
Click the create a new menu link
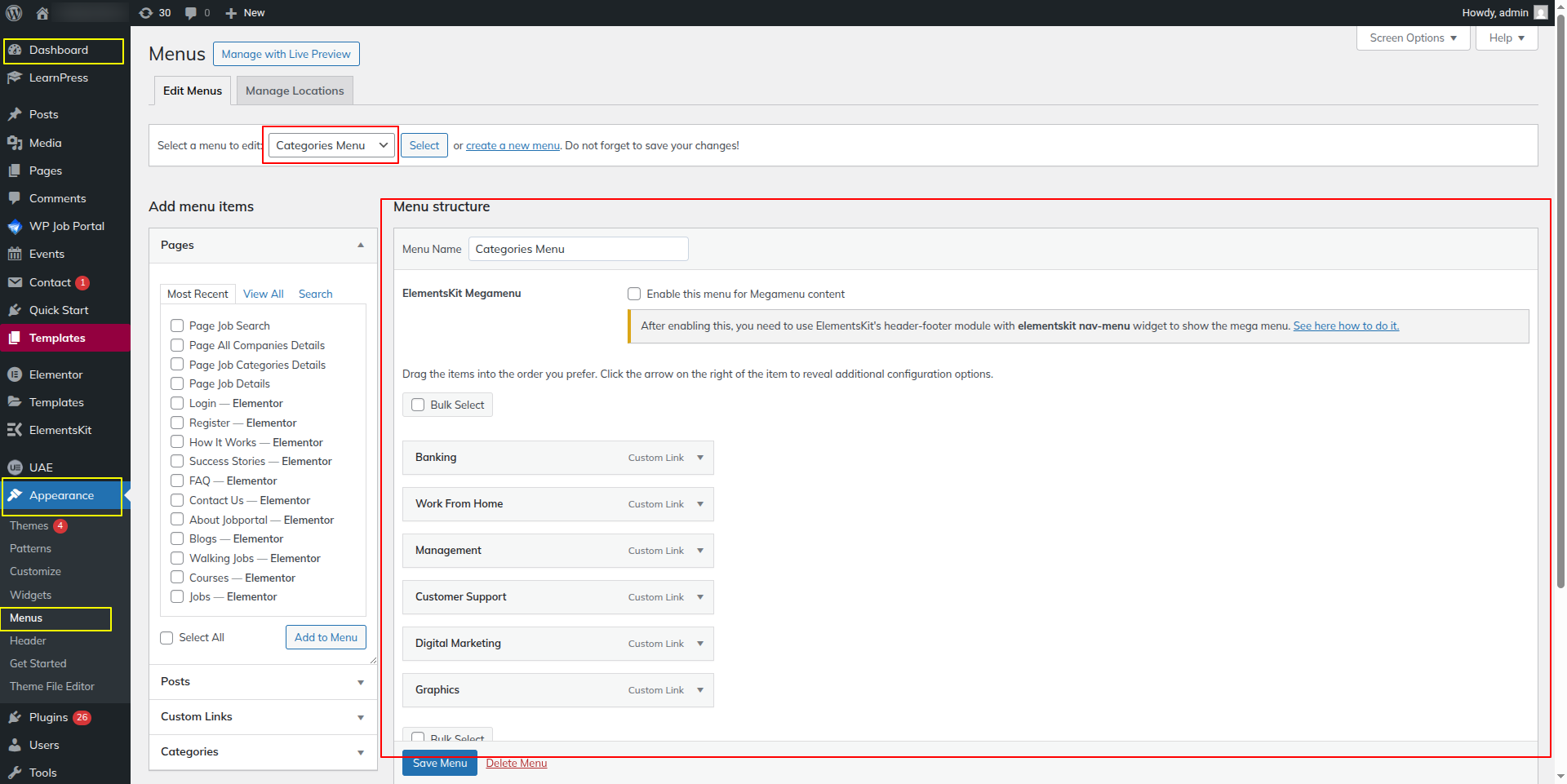(513, 146)
